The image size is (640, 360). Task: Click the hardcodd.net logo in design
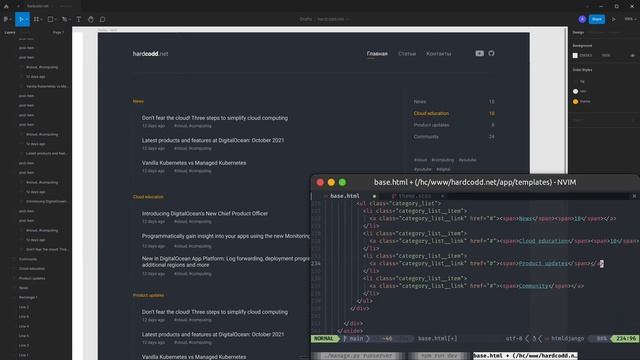pos(150,53)
